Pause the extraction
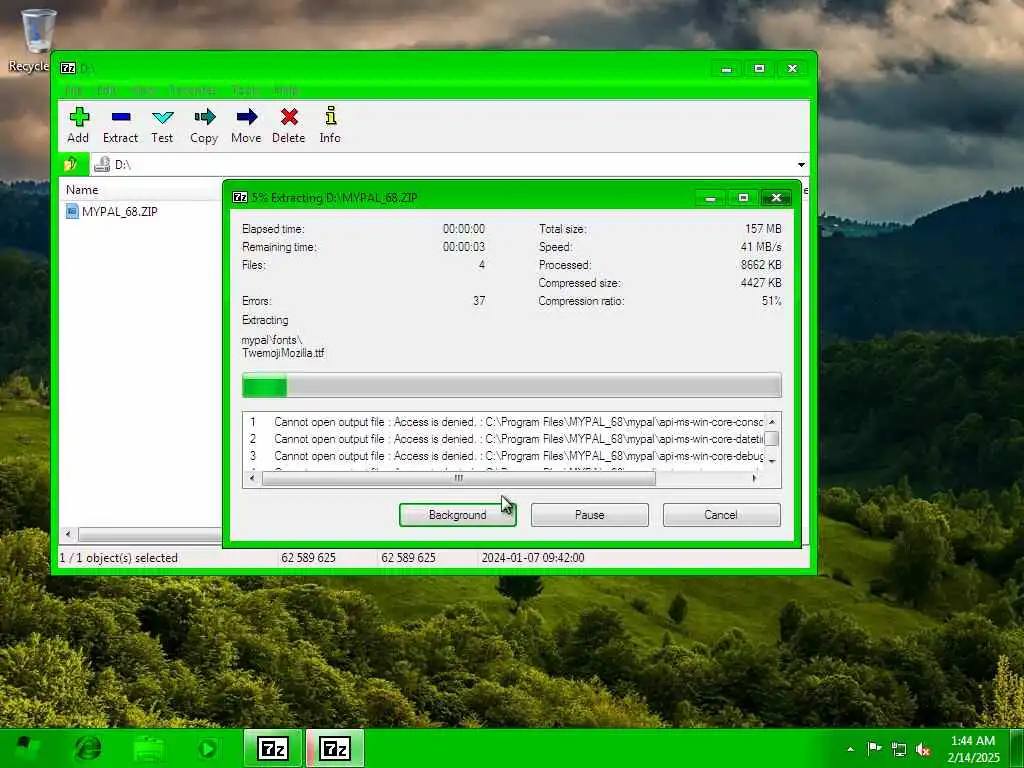 590,515
